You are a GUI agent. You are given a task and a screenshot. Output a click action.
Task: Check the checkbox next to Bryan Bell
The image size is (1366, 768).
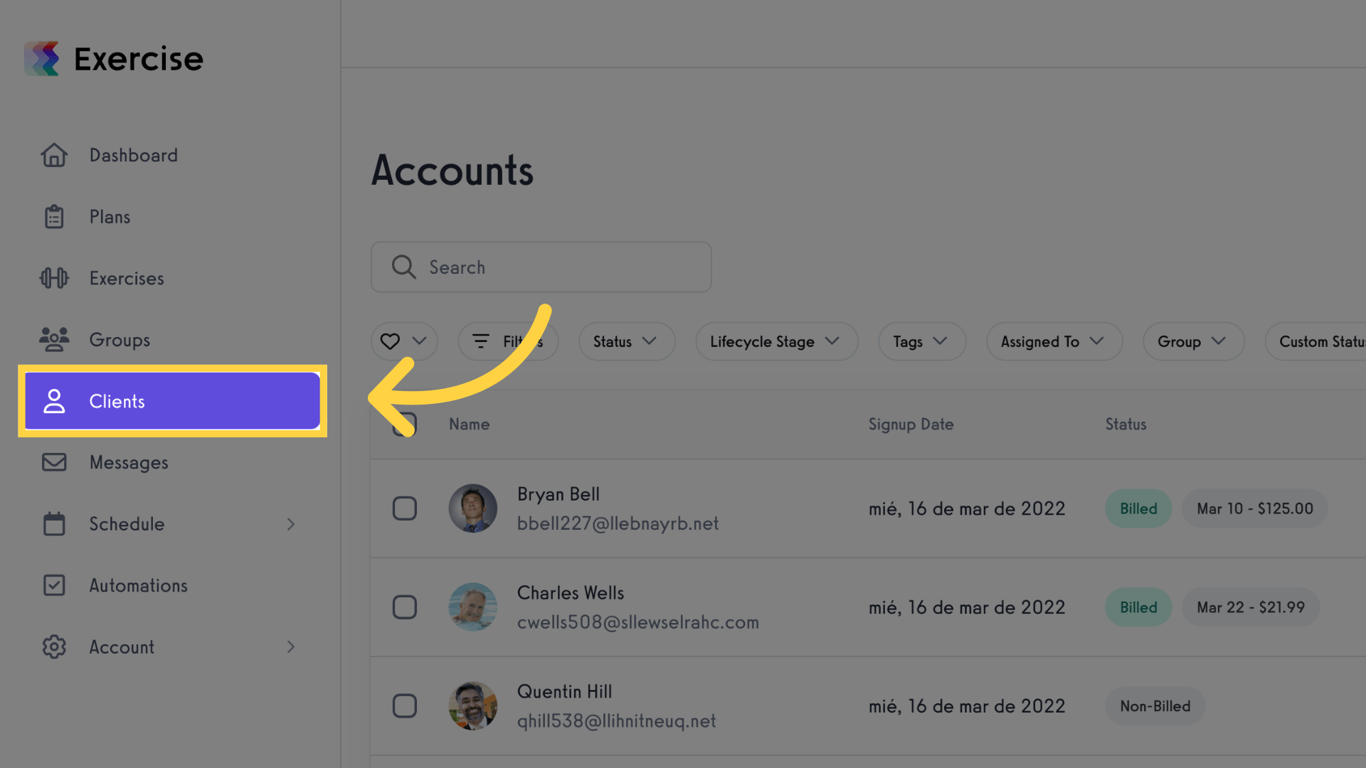405,508
